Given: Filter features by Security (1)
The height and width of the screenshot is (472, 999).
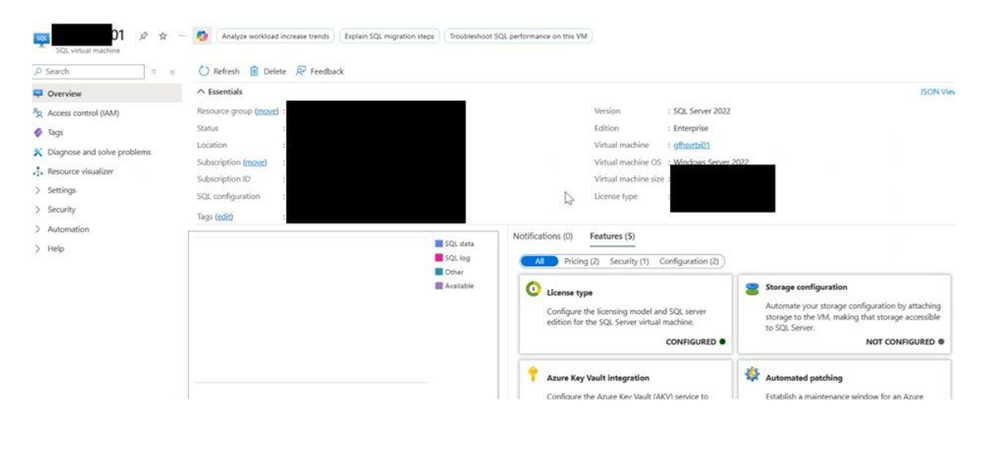Looking at the screenshot, I should [629, 261].
